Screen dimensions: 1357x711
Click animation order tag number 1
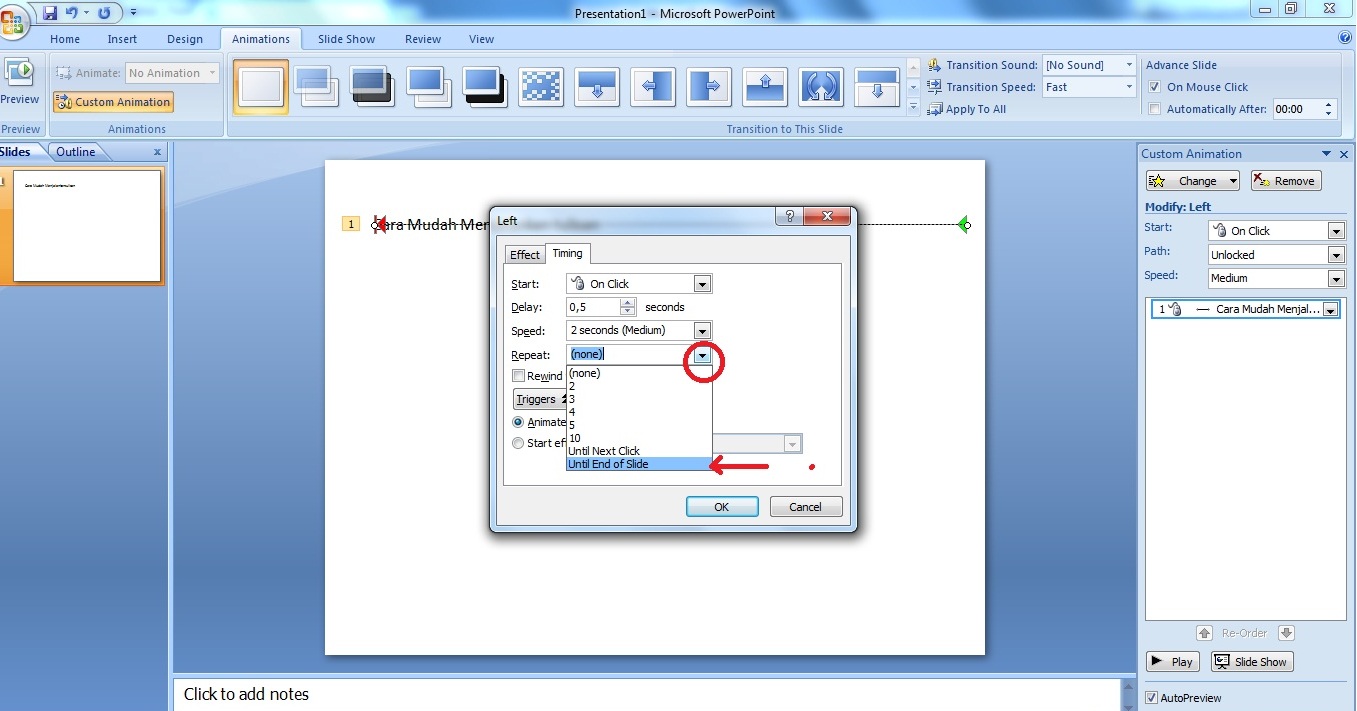pyautogui.click(x=351, y=224)
